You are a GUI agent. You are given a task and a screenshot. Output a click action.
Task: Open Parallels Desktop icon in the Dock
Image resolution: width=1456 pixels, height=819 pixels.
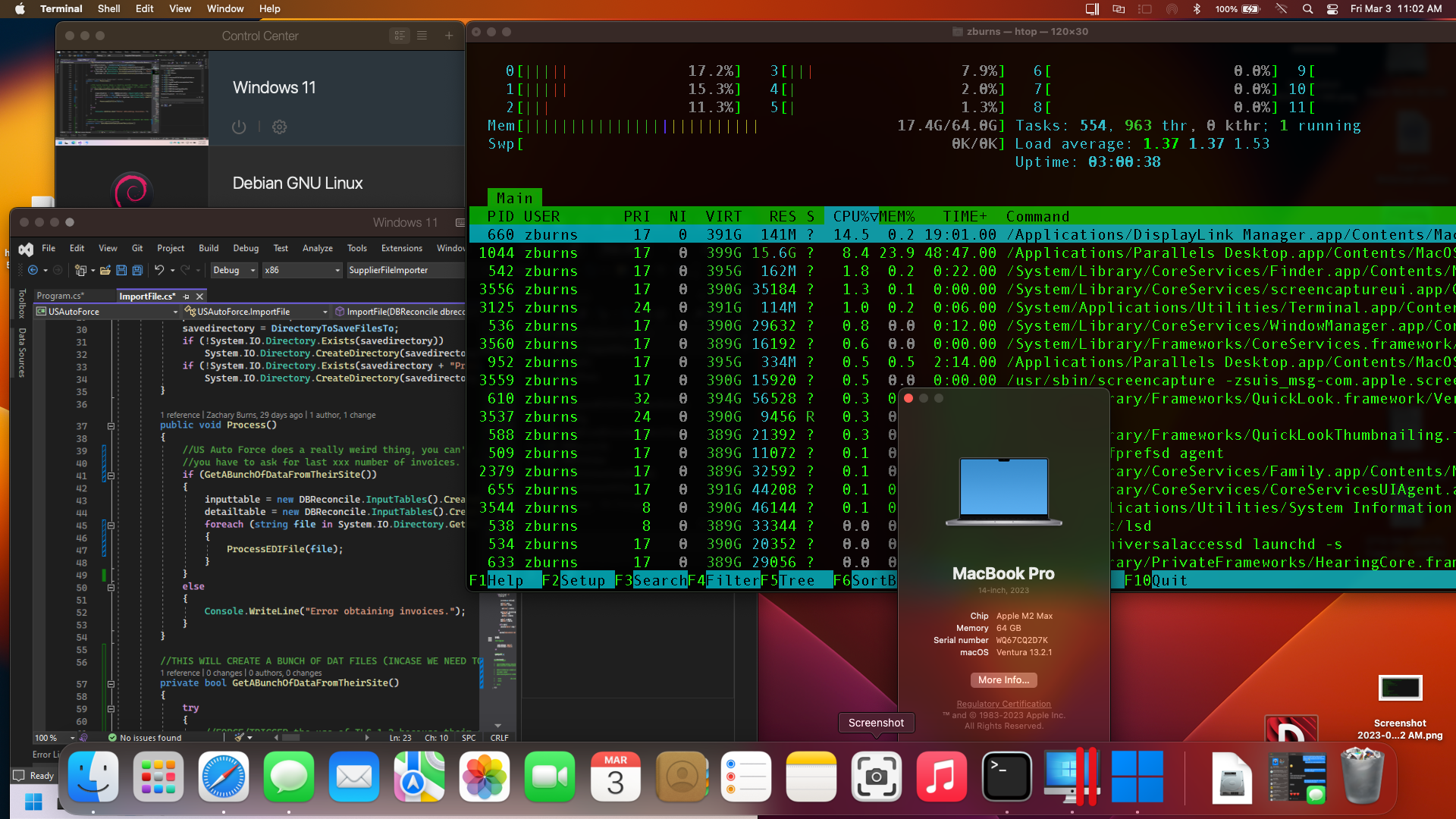pyautogui.click(x=1072, y=777)
